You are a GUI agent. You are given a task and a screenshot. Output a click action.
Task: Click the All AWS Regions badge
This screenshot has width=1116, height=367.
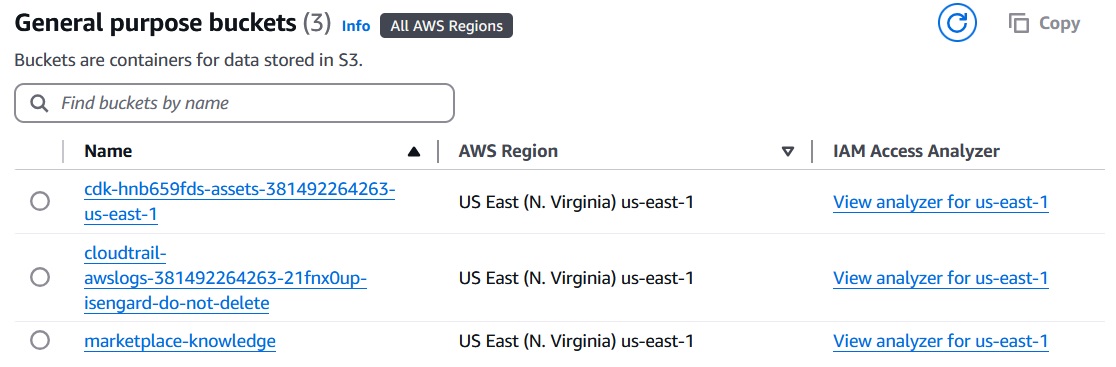point(446,26)
